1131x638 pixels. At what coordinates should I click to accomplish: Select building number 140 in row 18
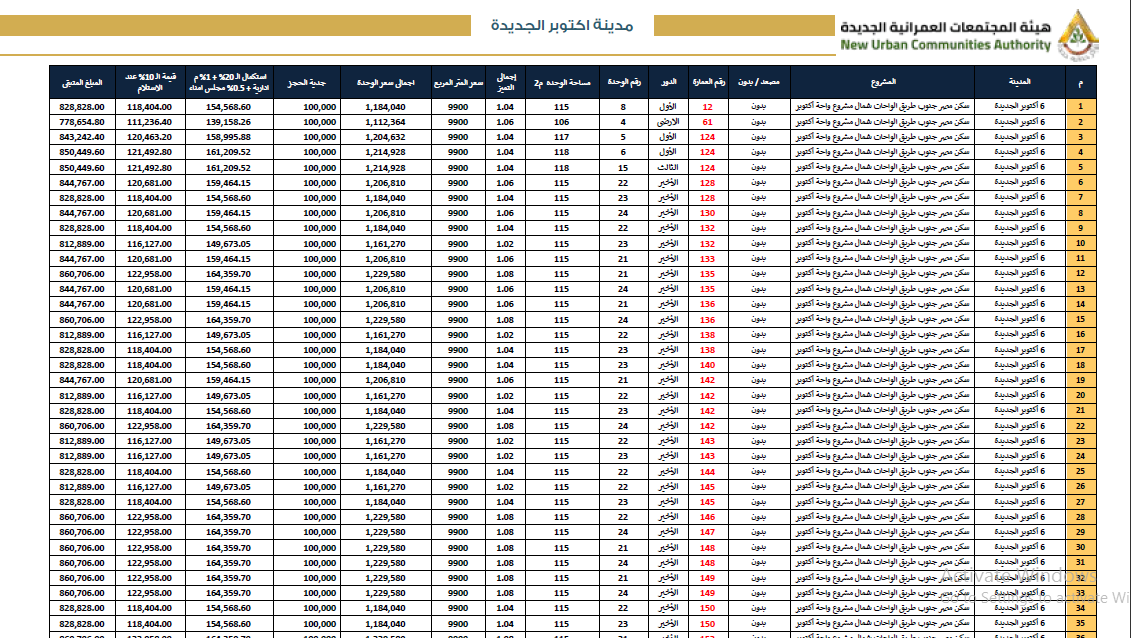(x=708, y=365)
